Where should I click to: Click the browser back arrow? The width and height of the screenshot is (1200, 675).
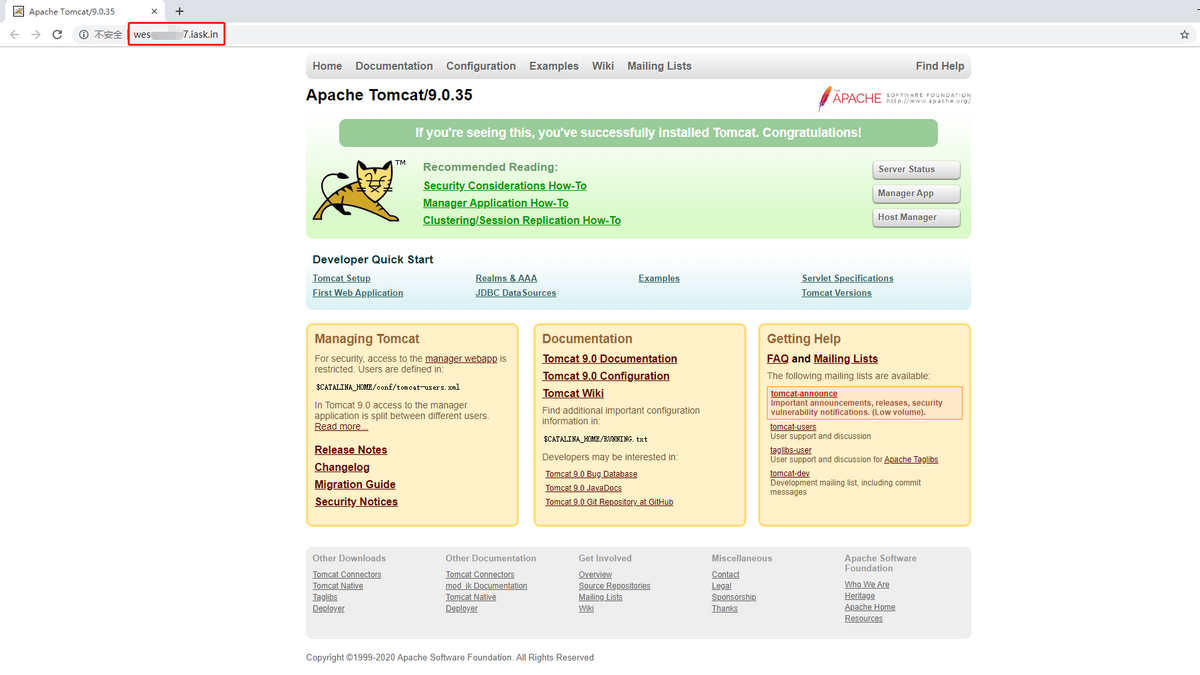14,34
